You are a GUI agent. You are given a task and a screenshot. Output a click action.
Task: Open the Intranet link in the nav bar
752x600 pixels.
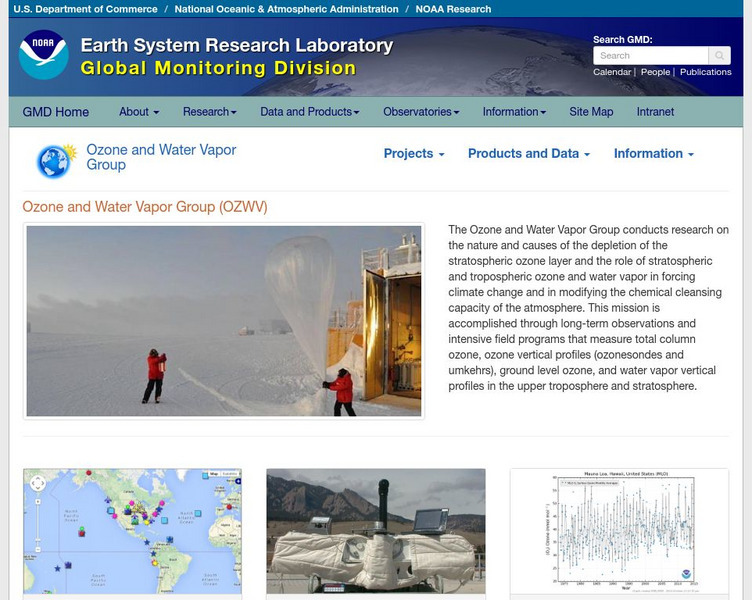click(x=655, y=112)
